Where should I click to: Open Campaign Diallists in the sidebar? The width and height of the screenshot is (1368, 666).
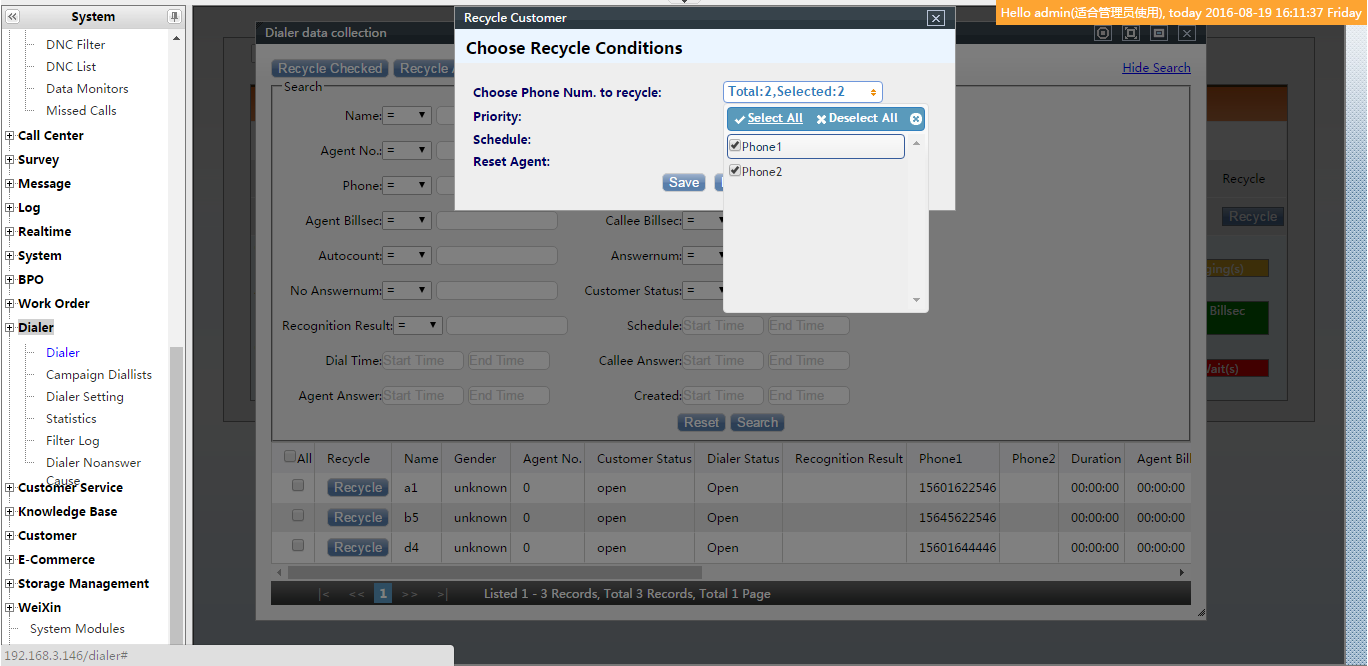click(99, 375)
